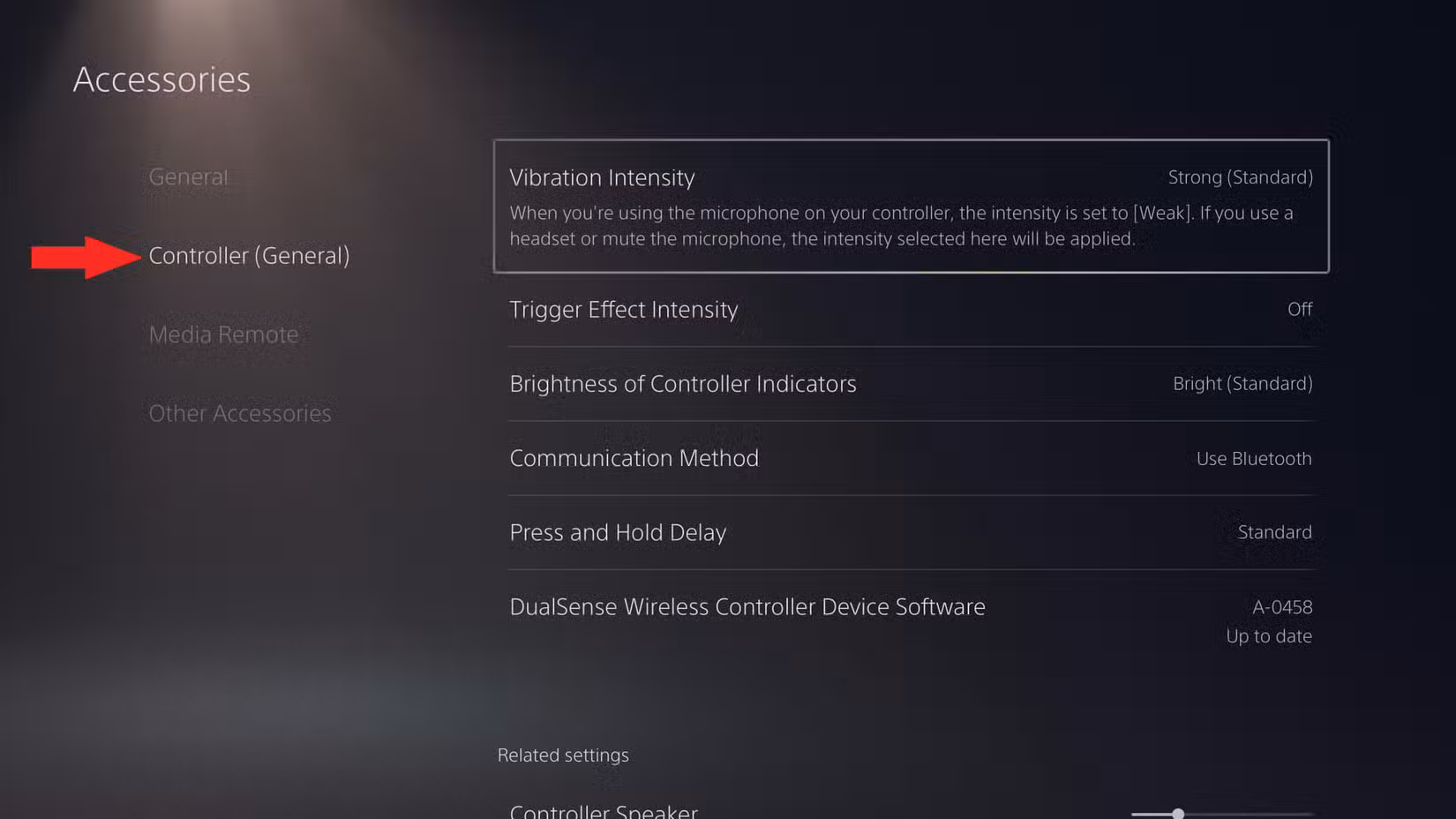Click the red arrow pointing at Controller (General)
This screenshot has width=1456, height=819.
point(86,257)
